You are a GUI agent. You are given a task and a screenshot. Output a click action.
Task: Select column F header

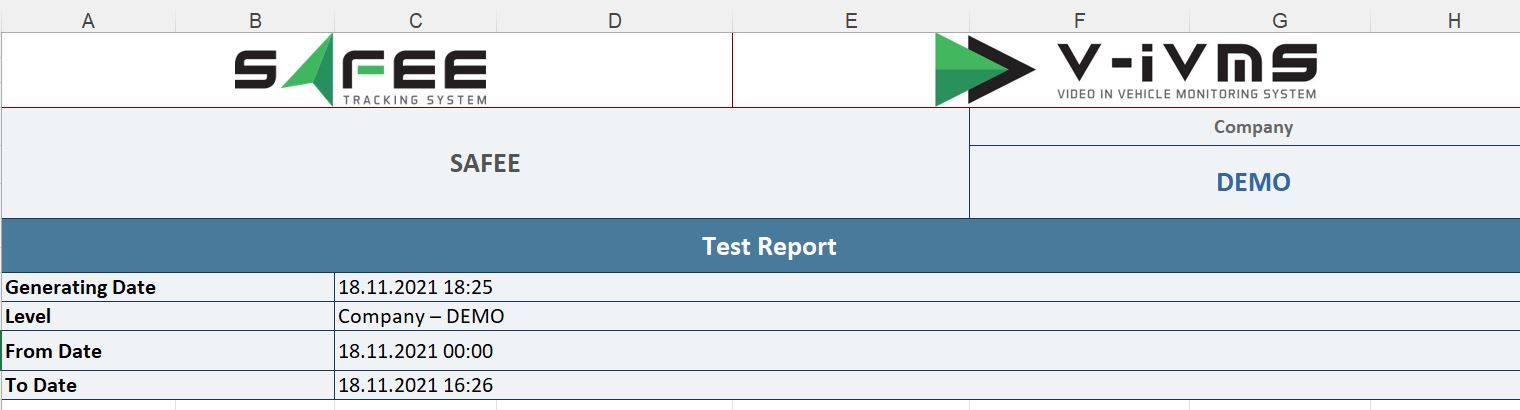tap(1079, 21)
